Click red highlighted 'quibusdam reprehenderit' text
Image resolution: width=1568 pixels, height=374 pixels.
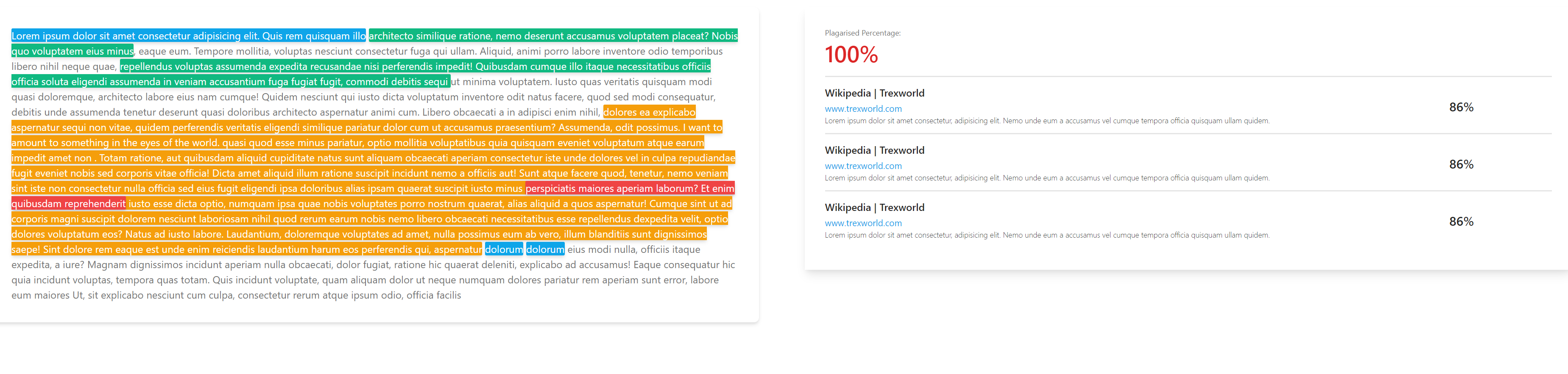coord(69,204)
